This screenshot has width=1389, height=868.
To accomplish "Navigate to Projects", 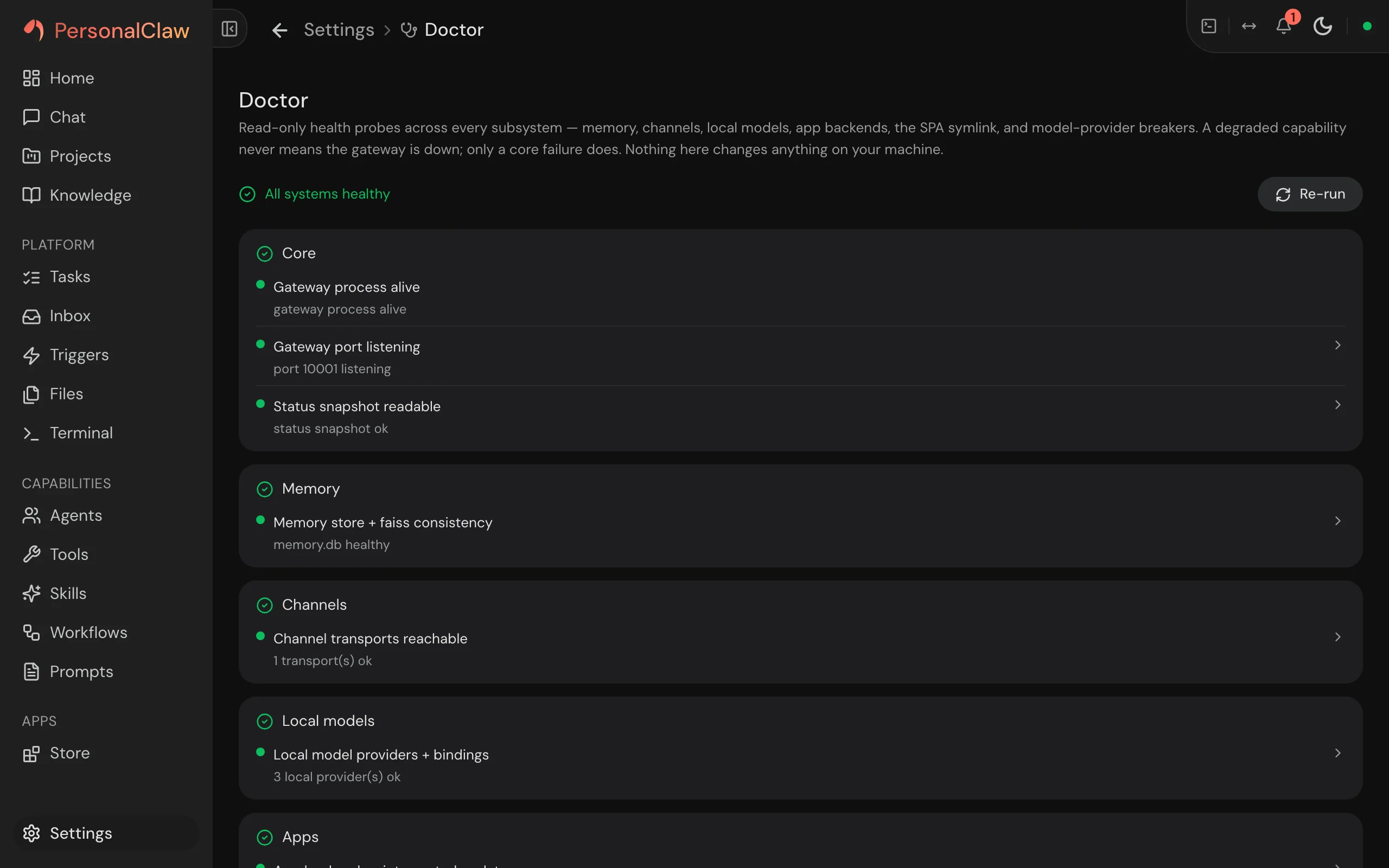I will pos(106,156).
